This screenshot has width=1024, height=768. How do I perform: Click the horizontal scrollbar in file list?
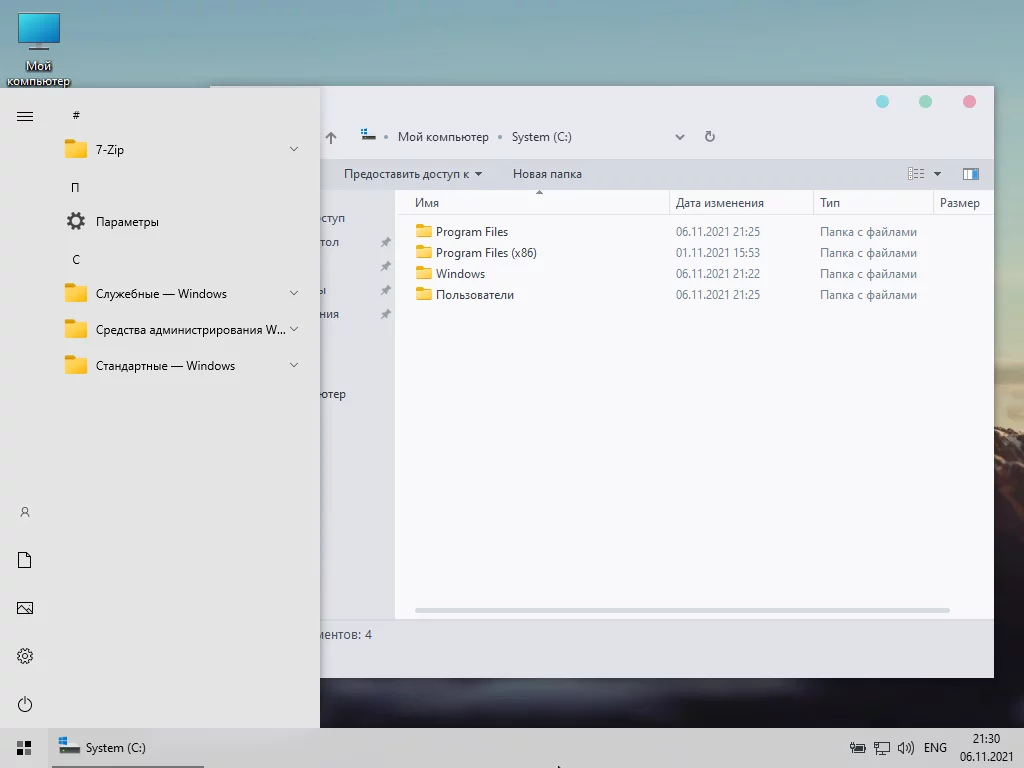click(x=682, y=611)
